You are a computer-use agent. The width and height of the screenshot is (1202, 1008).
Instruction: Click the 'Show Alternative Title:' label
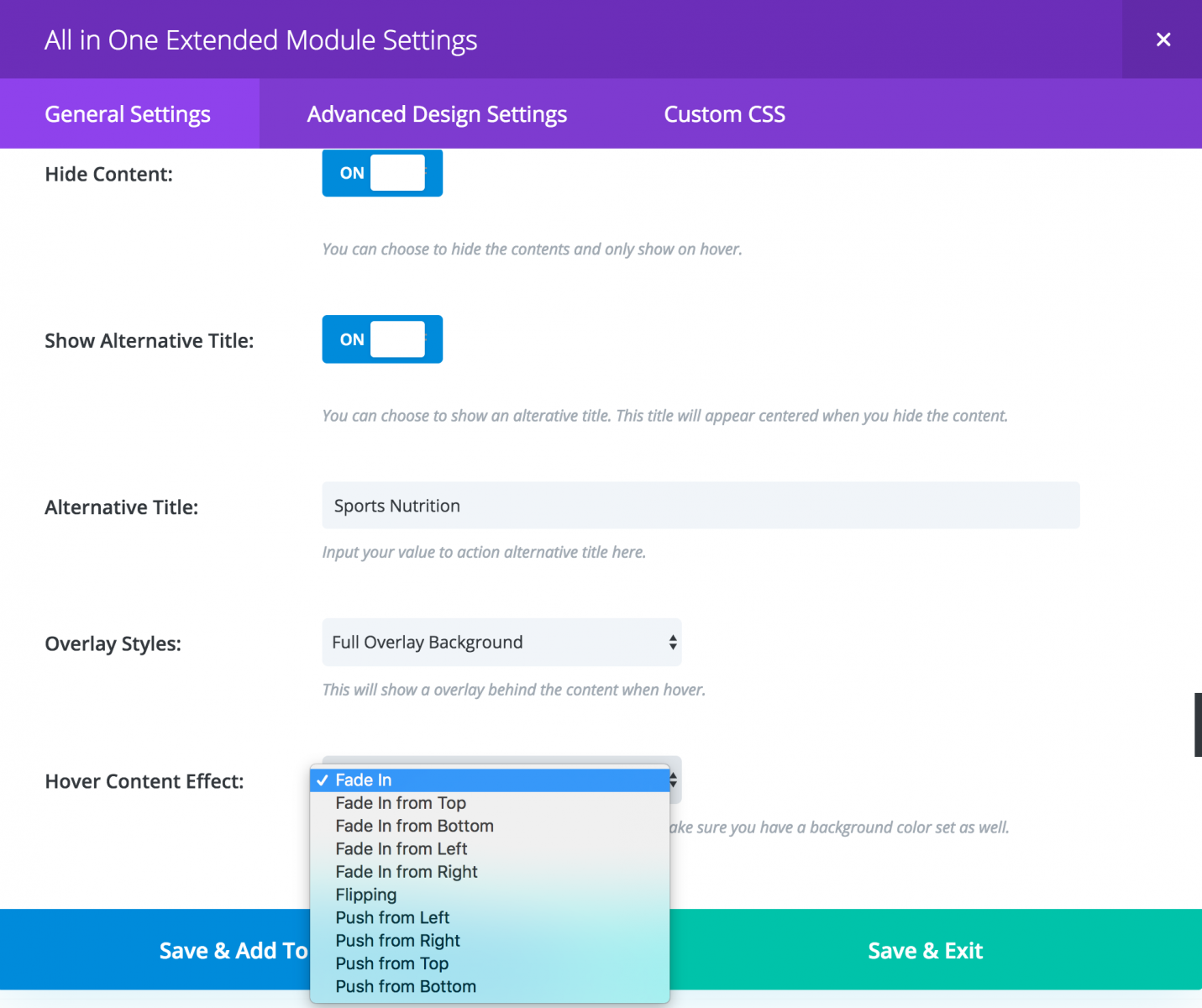[x=149, y=340]
